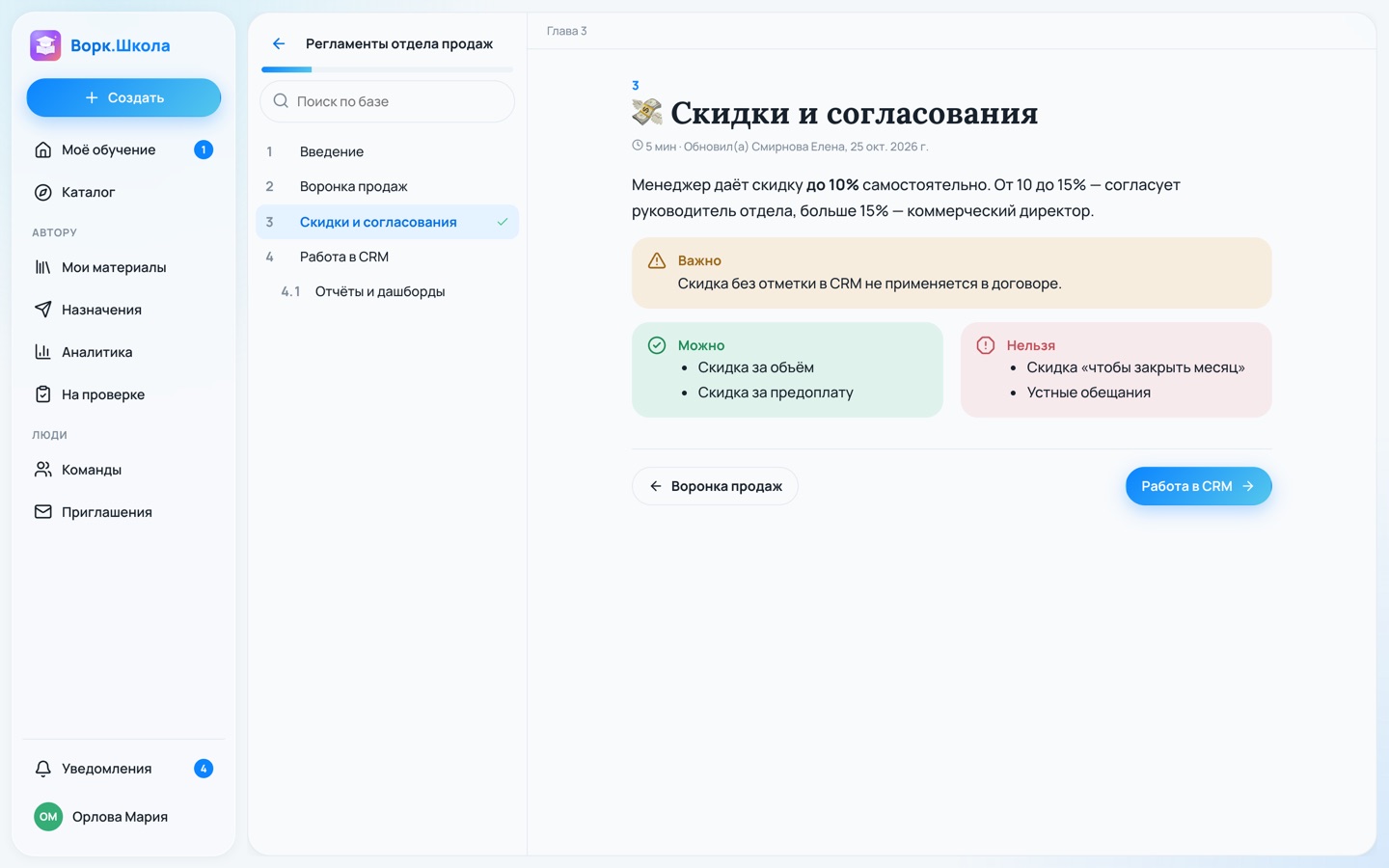Click the Создать button
Screen dimensions: 1389x868
pyautogui.click(x=123, y=97)
